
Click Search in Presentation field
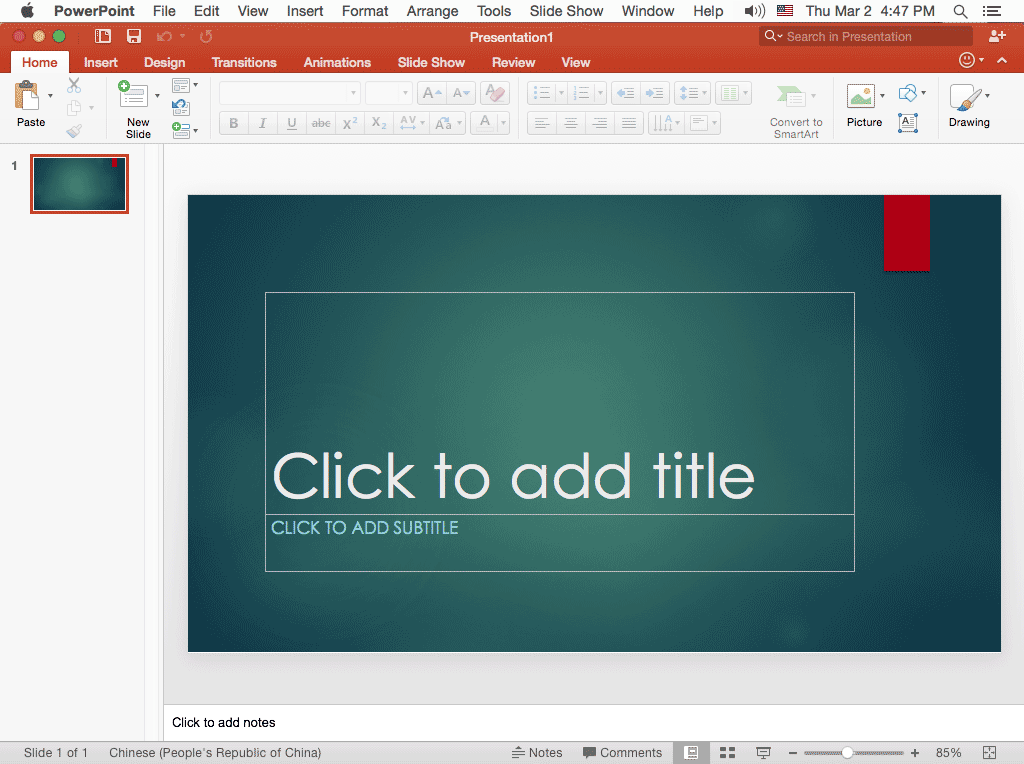tap(866, 37)
